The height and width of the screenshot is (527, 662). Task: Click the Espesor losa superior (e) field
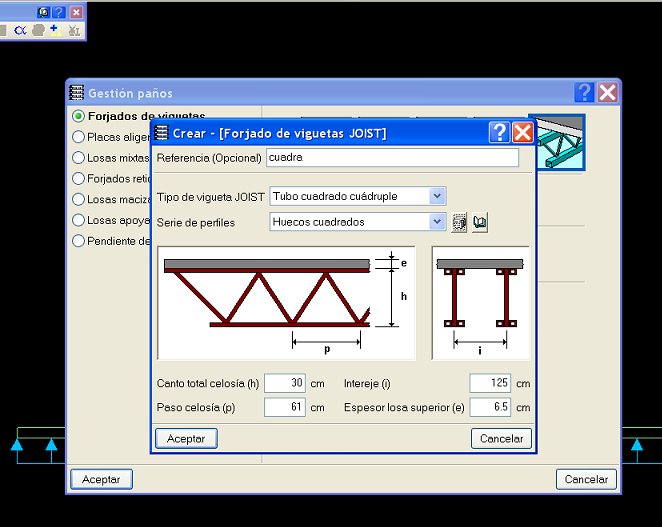[x=490, y=407]
